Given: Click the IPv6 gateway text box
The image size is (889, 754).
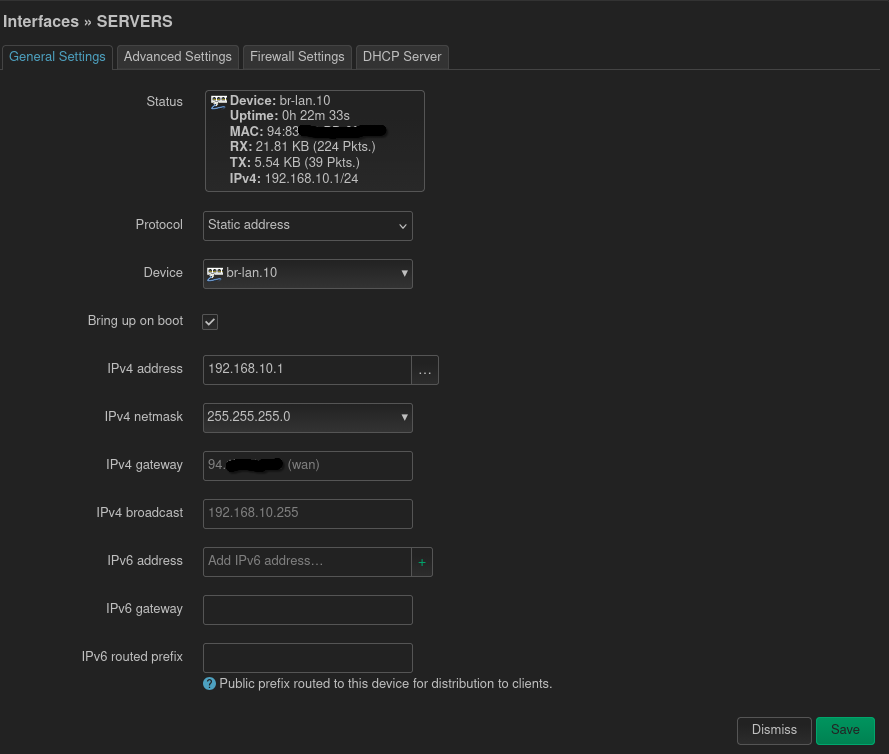Looking at the screenshot, I should point(308,610).
